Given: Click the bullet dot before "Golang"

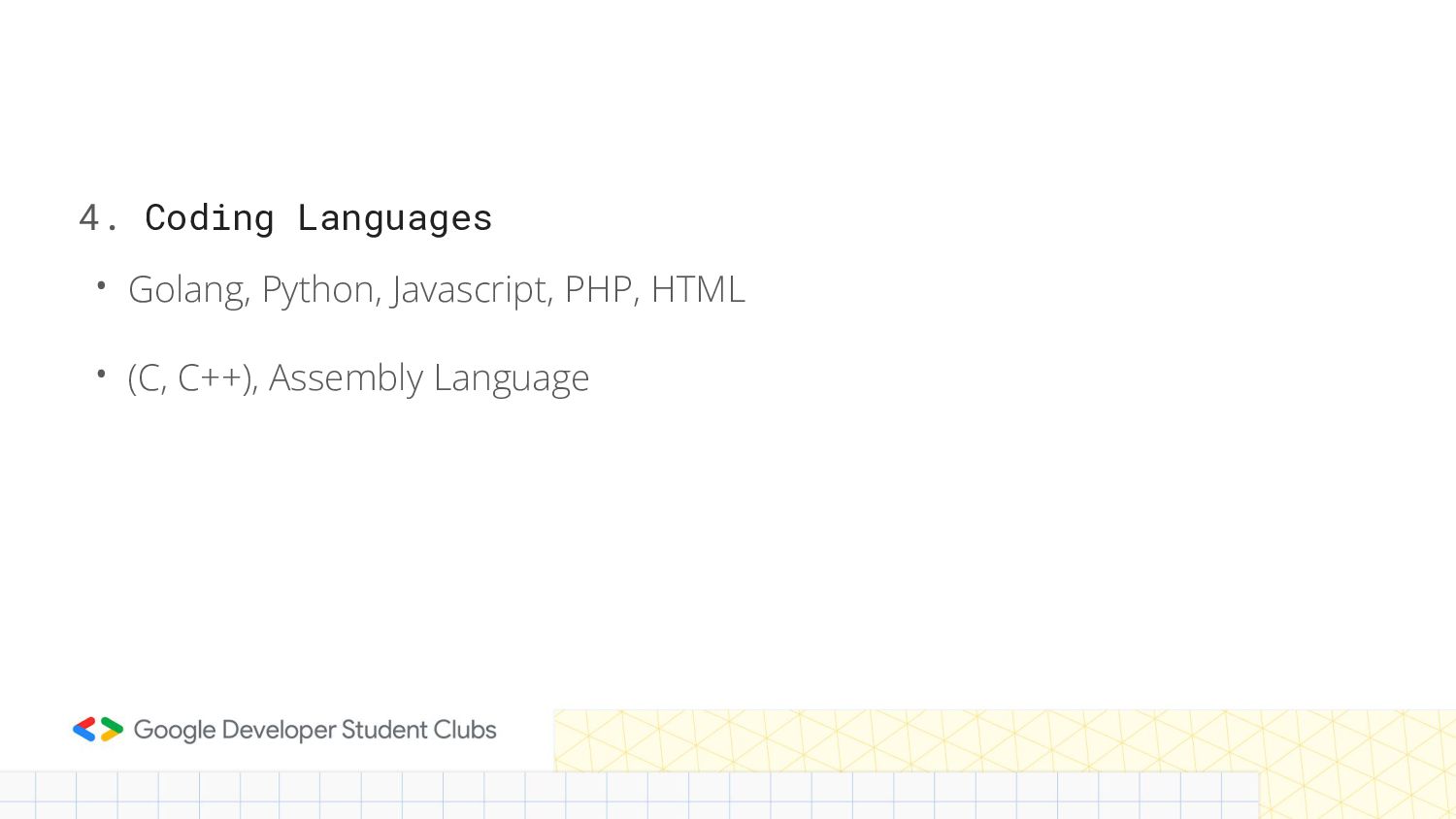Looking at the screenshot, I should pyautogui.click(x=101, y=286).
